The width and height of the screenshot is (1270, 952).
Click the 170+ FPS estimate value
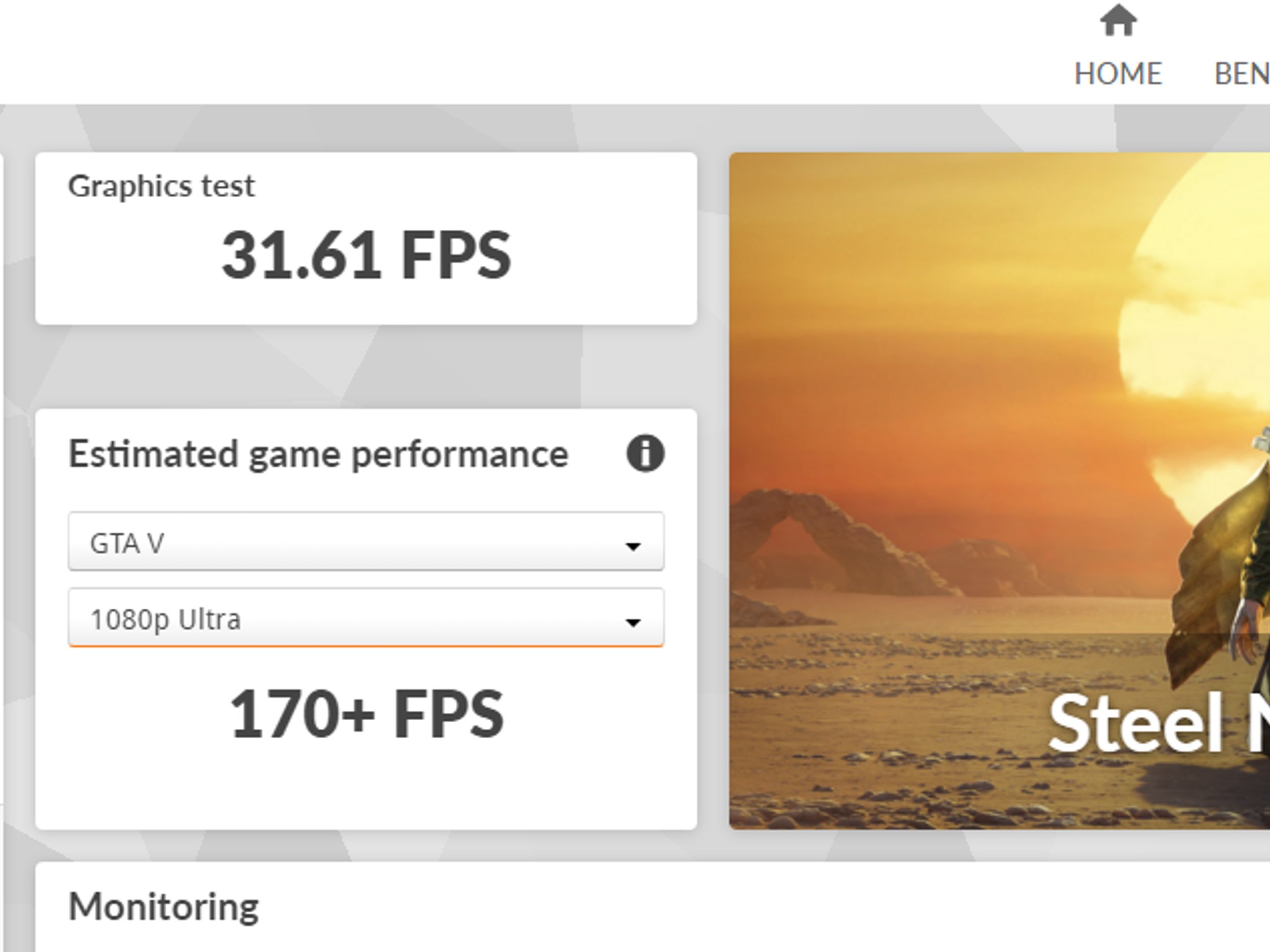[366, 715]
